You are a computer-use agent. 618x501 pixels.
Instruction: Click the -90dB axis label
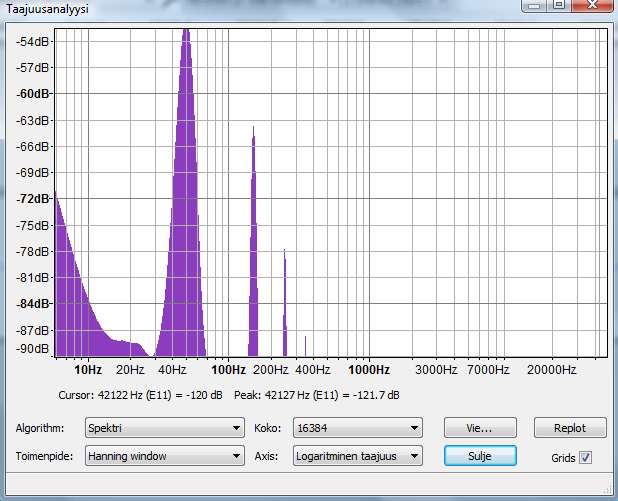33,349
